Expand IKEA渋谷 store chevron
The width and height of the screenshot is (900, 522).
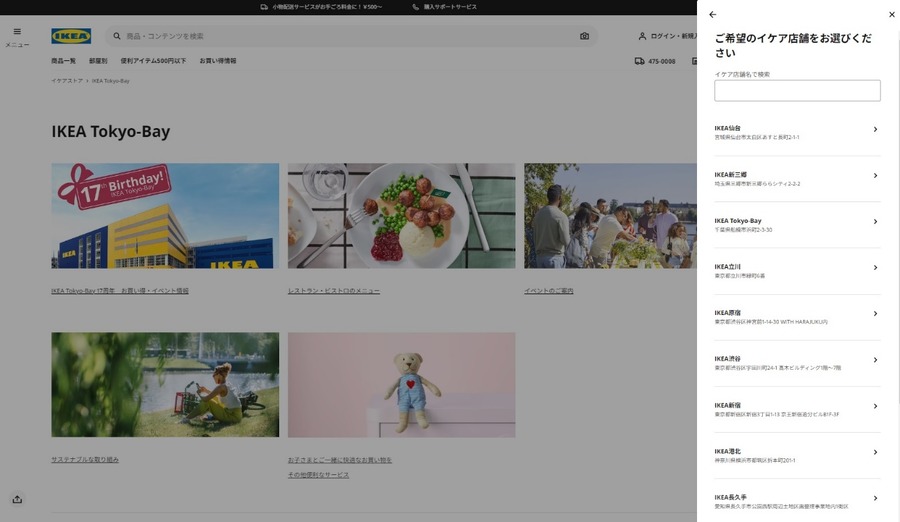click(875, 360)
